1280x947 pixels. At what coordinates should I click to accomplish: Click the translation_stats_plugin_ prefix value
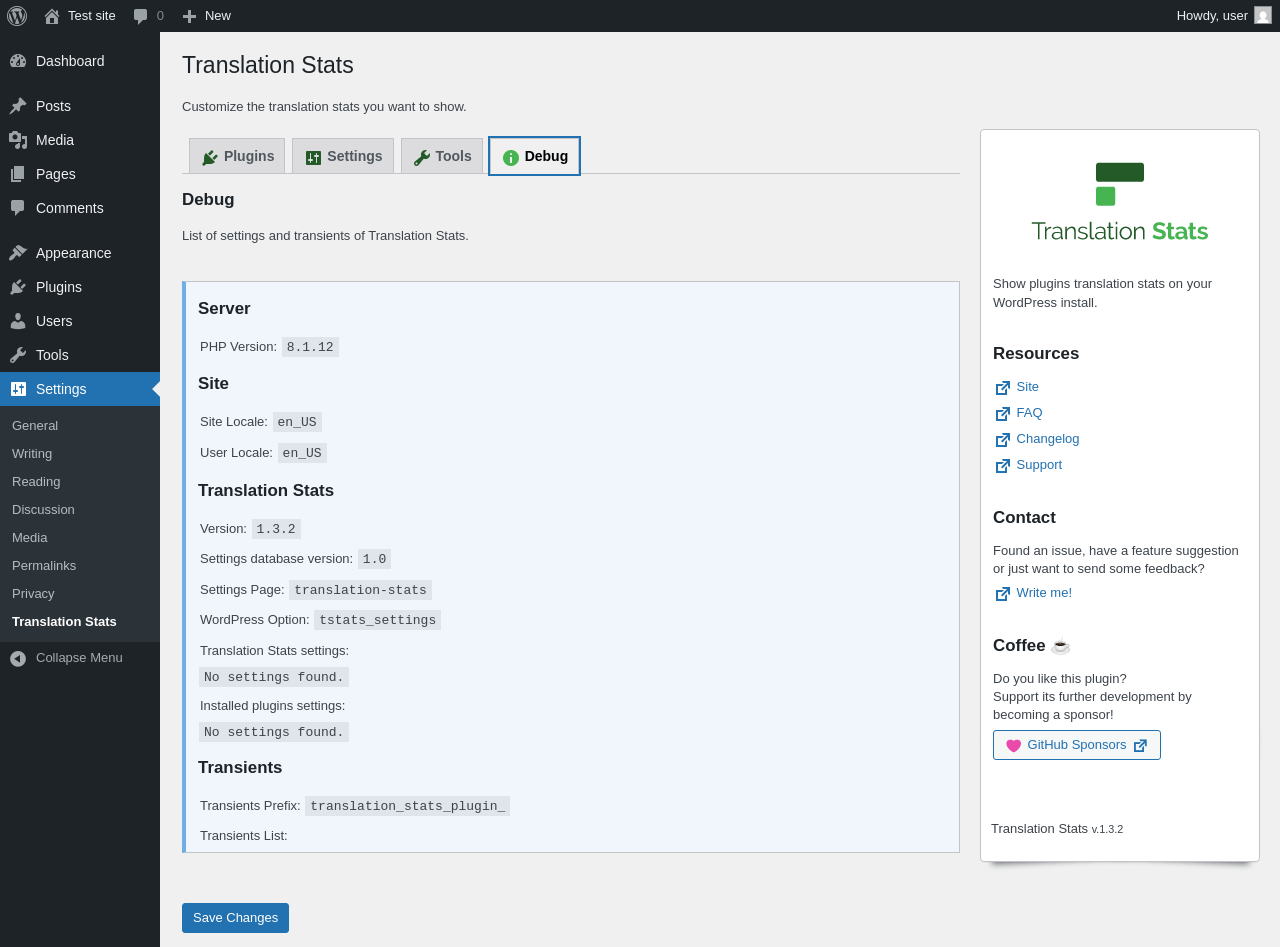[x=407, y=806]
